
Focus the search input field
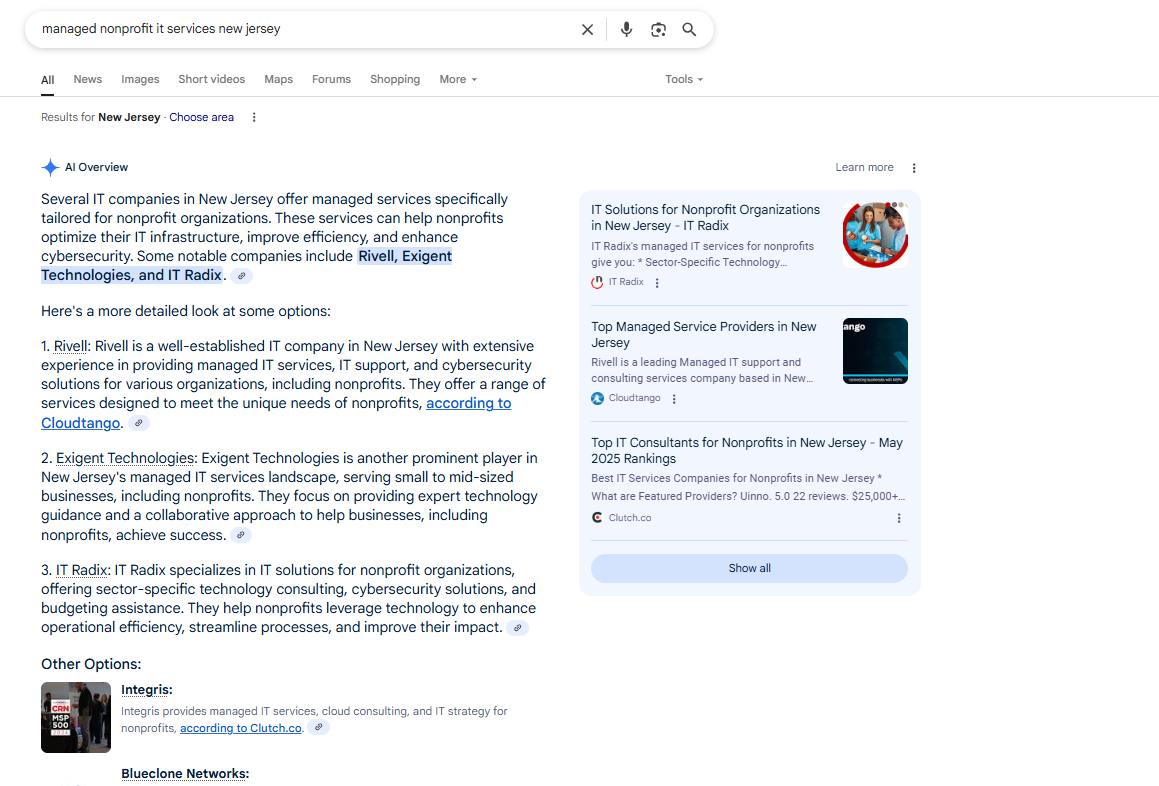(307, 30)
